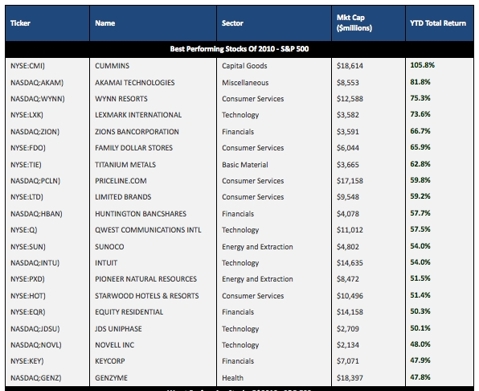Select QWEST COMMUNICATIONS INTL name
Image resolution: width=479 pixels, height=391 pixels.
(148, 230)
